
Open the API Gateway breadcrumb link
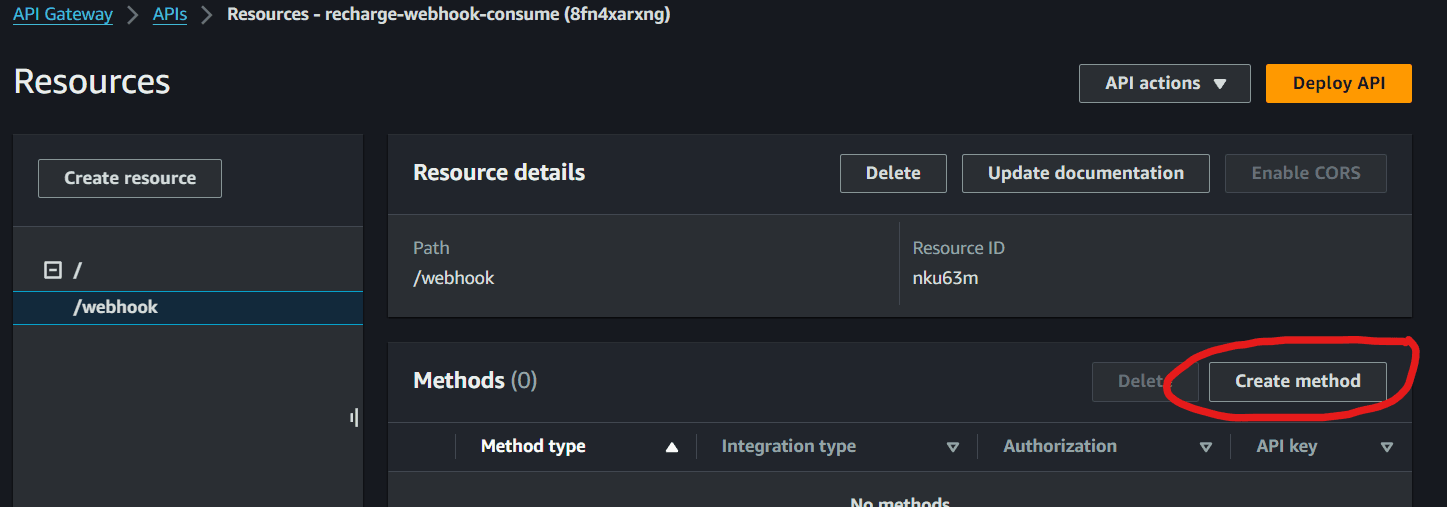tap(63, 15)
